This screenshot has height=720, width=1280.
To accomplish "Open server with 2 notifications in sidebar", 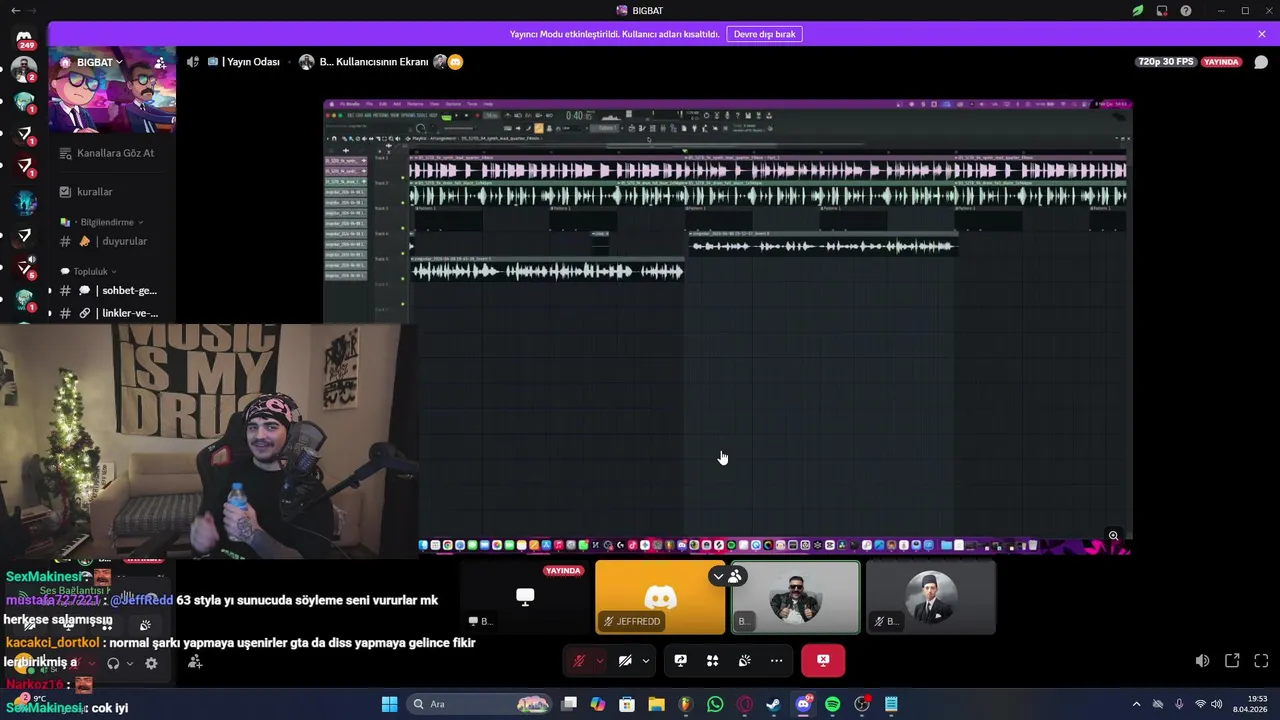I will [24, 69].
